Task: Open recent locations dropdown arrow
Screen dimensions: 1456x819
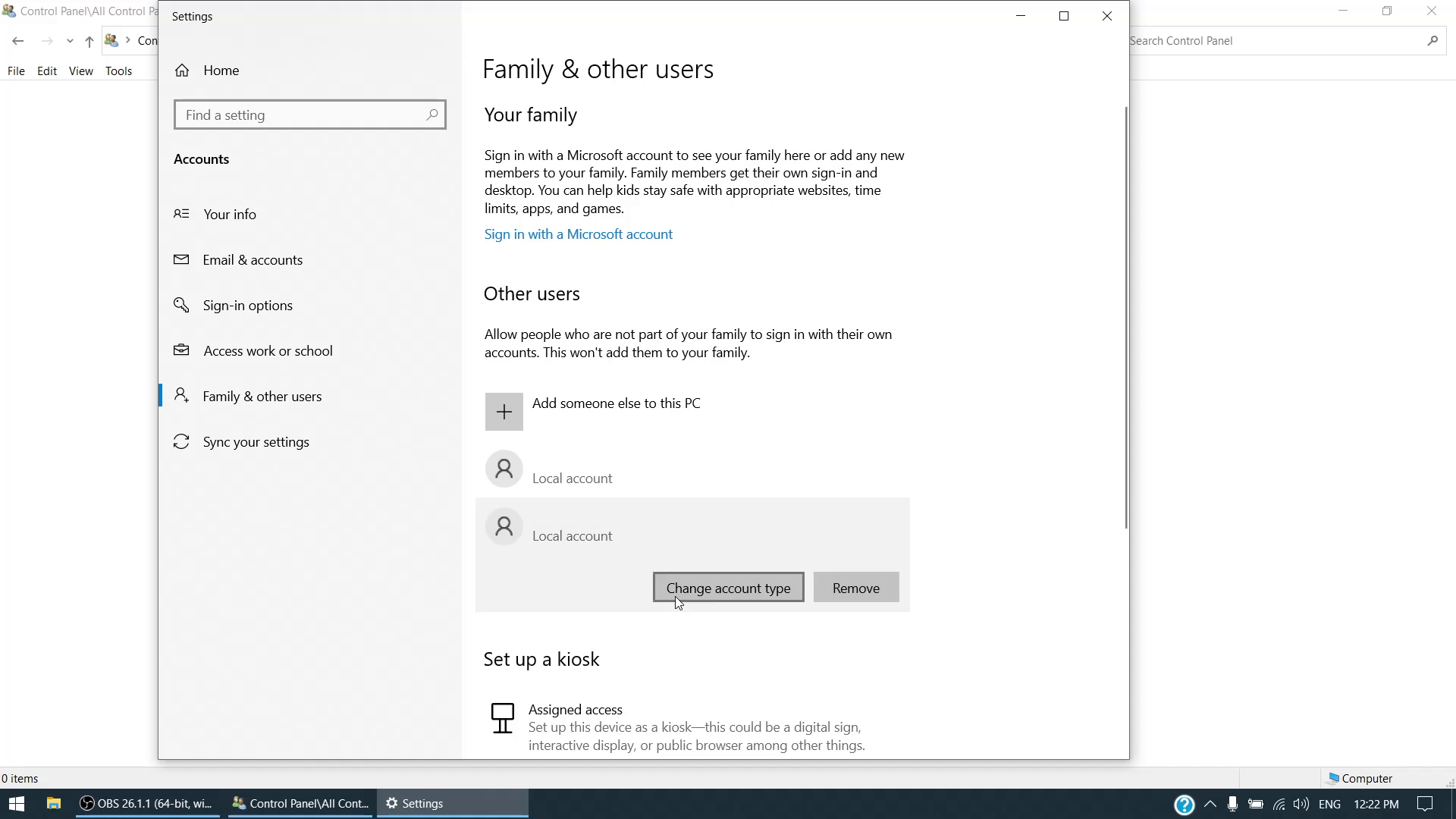Action: point(70,41)
